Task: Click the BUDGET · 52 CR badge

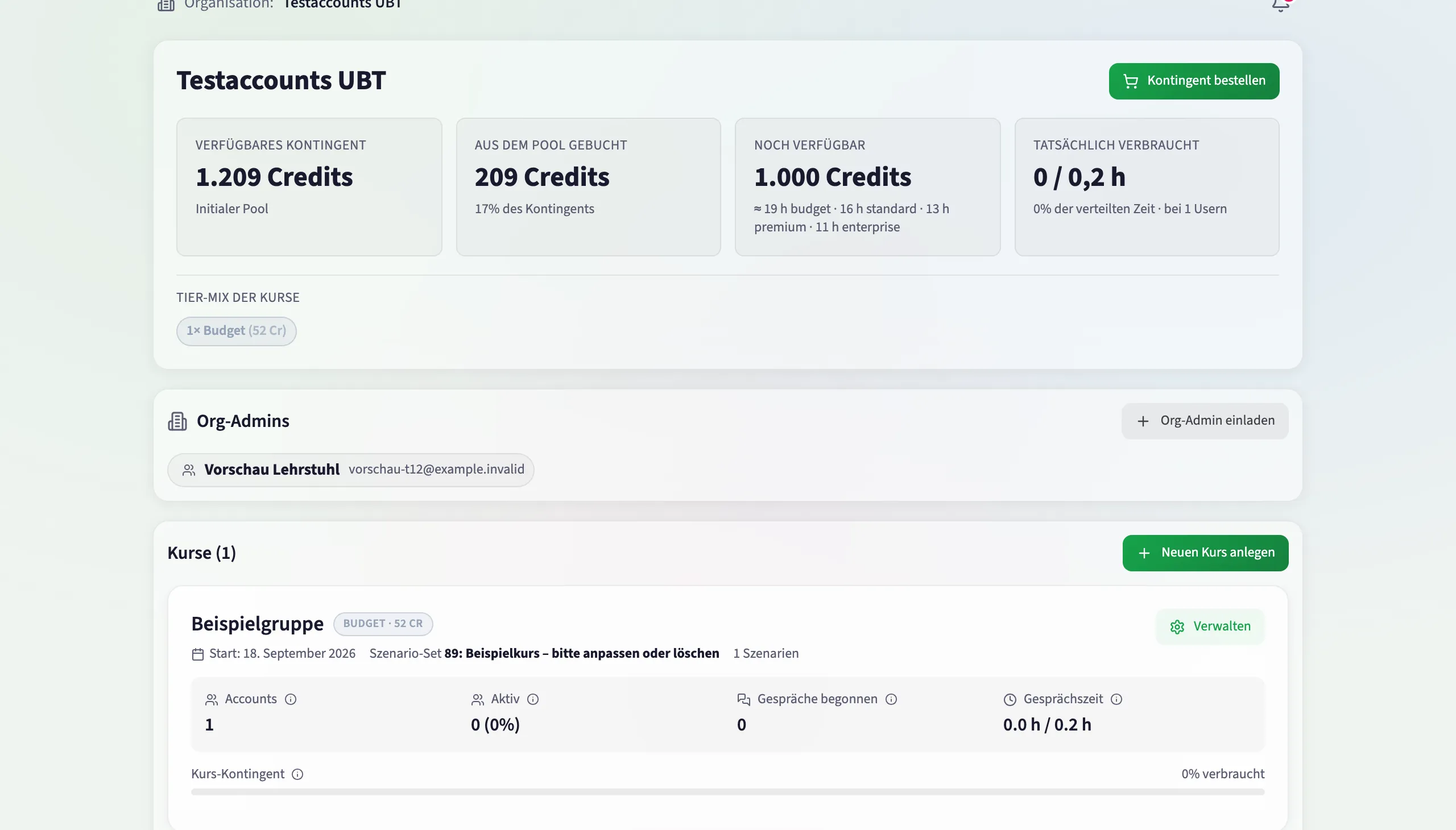Action: coord(383,624)
